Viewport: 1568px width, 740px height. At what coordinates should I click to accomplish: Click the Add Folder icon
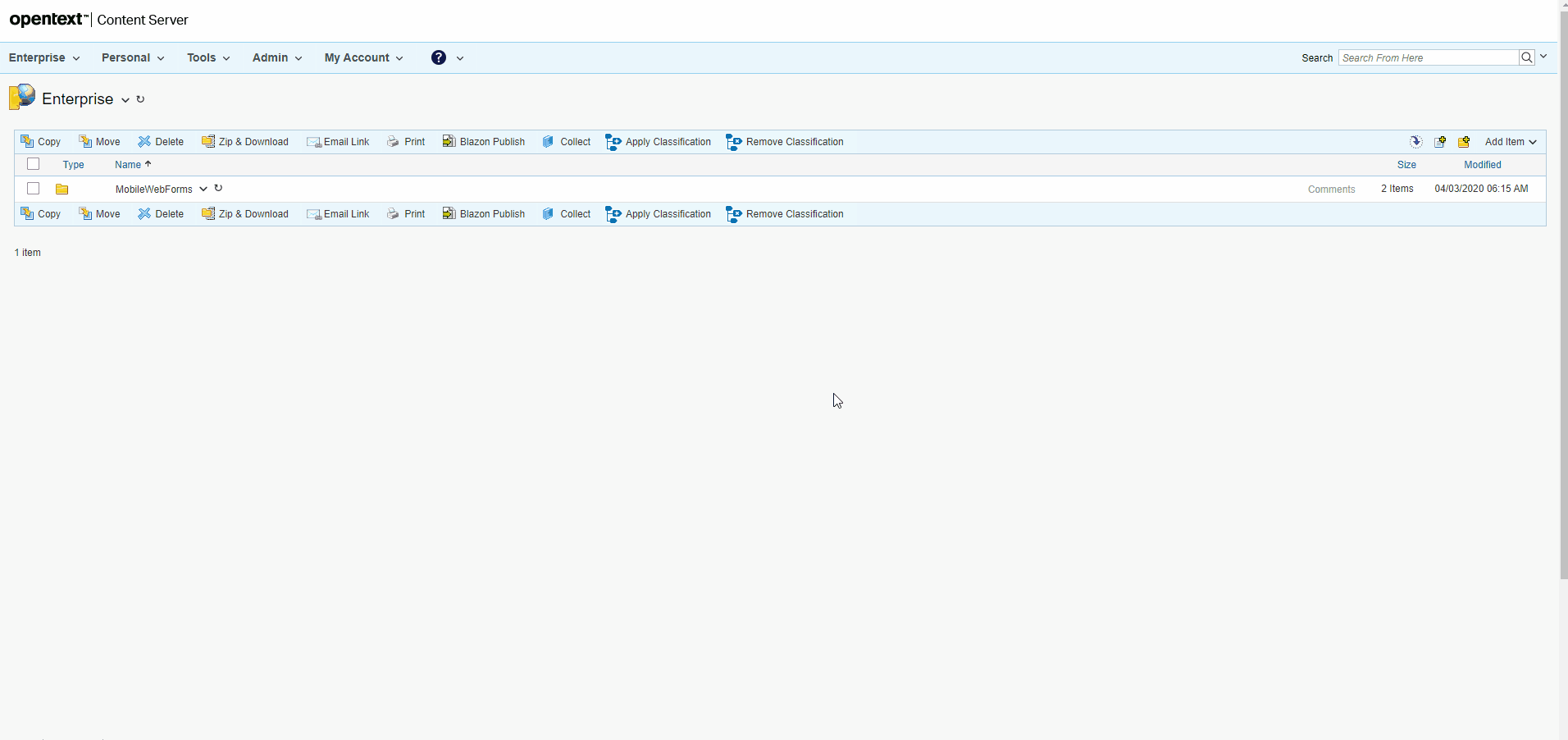[1464, 142]
